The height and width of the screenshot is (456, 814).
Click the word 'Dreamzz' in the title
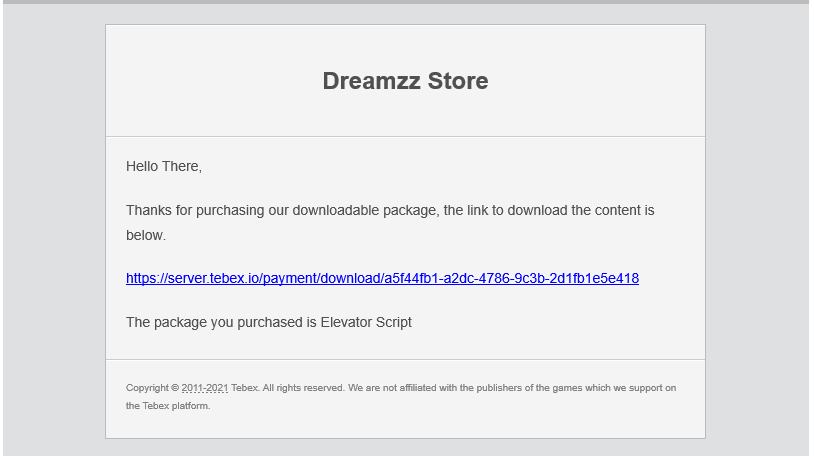pos(372,81)
